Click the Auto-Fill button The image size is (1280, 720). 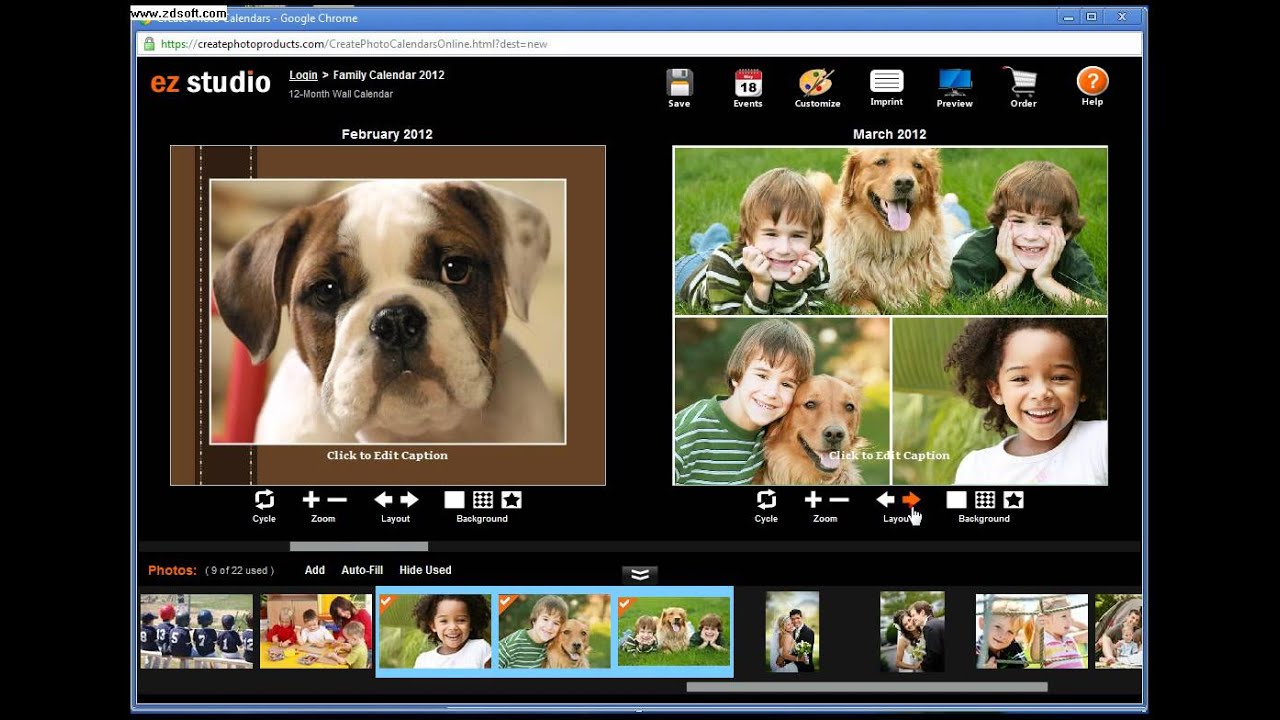pos(362,570)
